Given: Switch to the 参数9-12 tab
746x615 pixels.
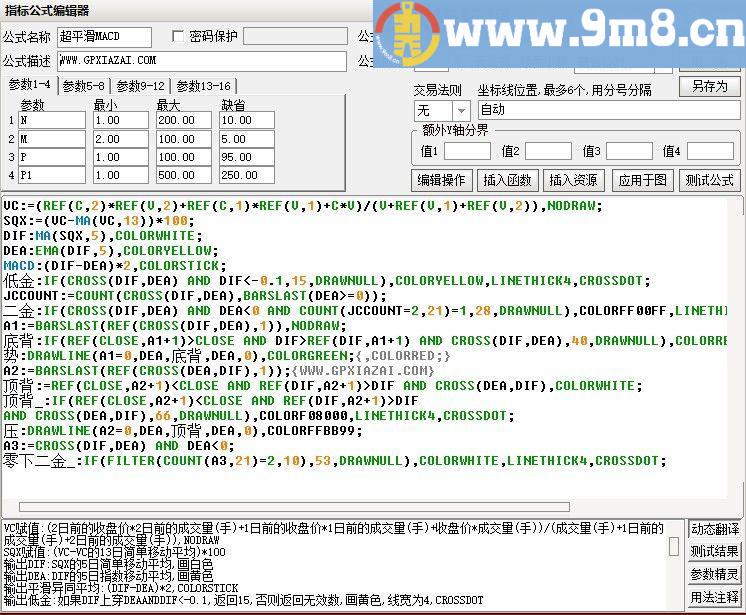Looking at the screenshot, I should tap(140, 86).
